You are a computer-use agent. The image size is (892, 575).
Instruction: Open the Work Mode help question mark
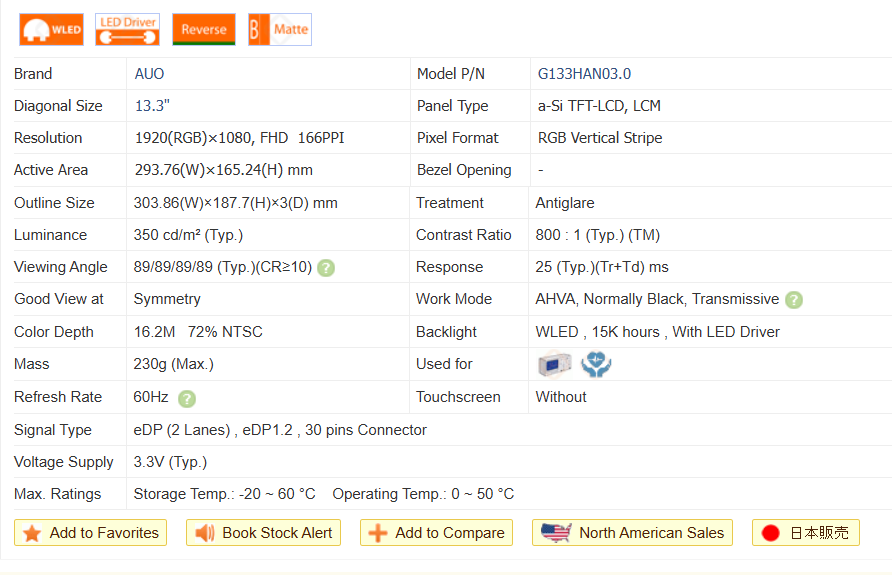point(794,300)
